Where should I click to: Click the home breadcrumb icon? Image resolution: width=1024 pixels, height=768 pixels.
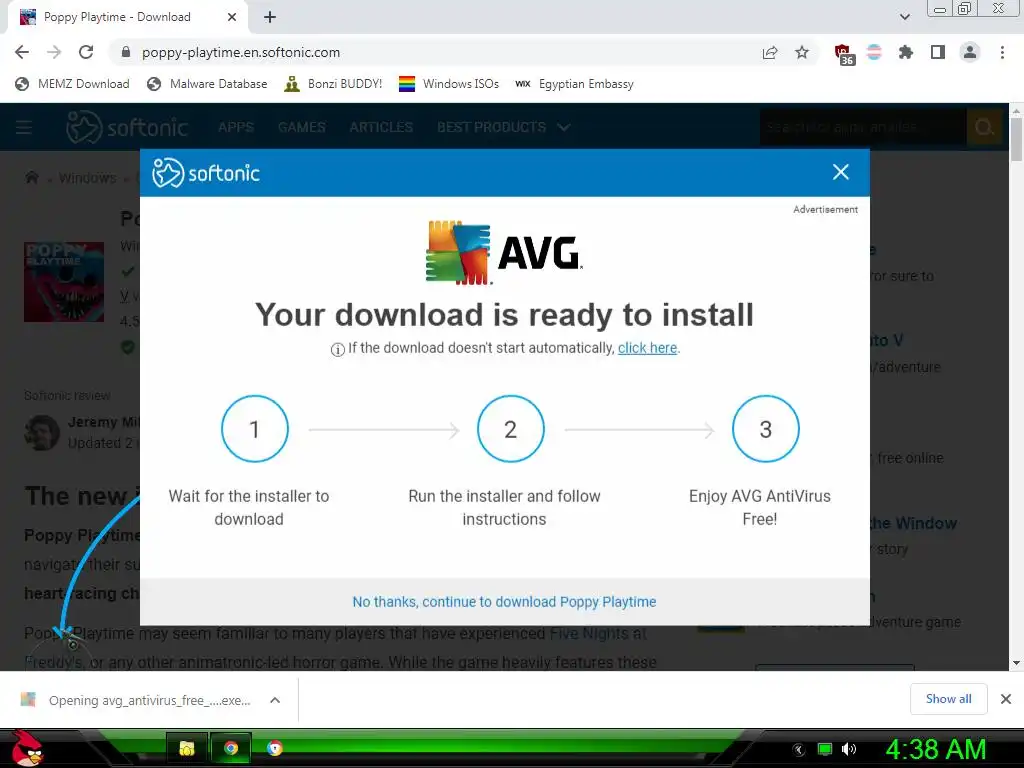tap(31, 178)
